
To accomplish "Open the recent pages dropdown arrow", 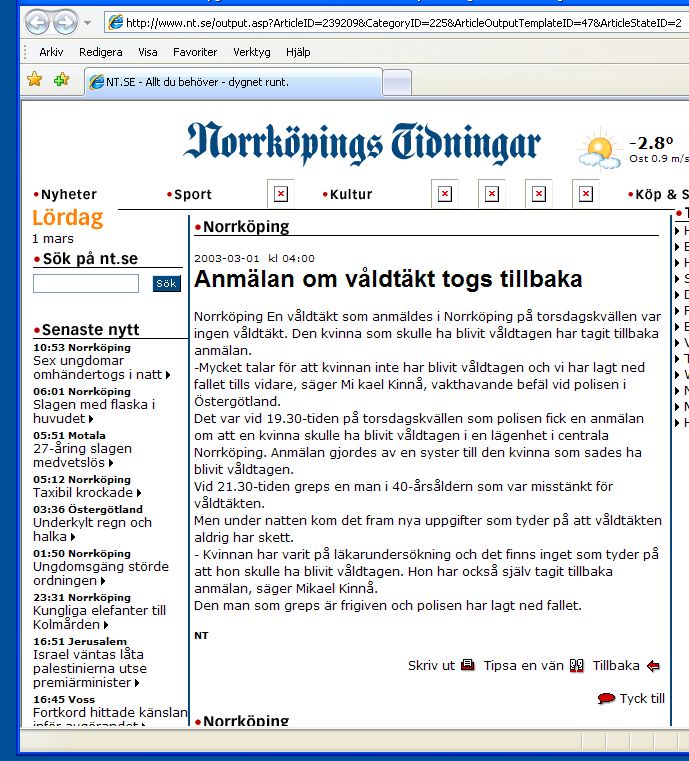I will pyautogui.click(x=87, y=22).
